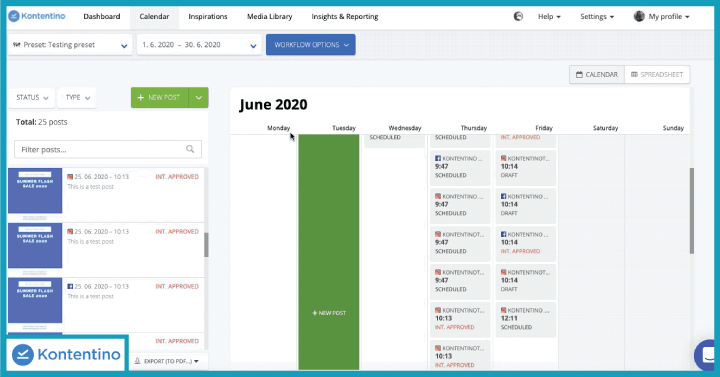This screenshot has width=720, height=377.
Task: Click the profile avatar picture
Action: click(639, 17)
